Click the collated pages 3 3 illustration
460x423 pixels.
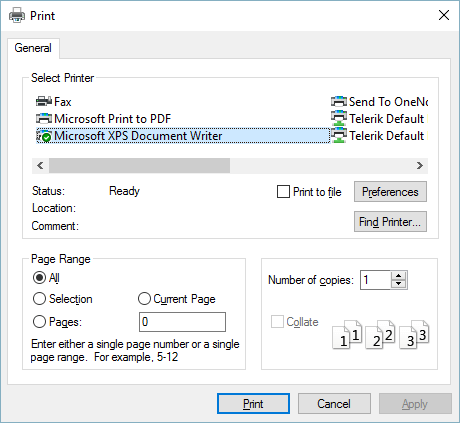414,334
